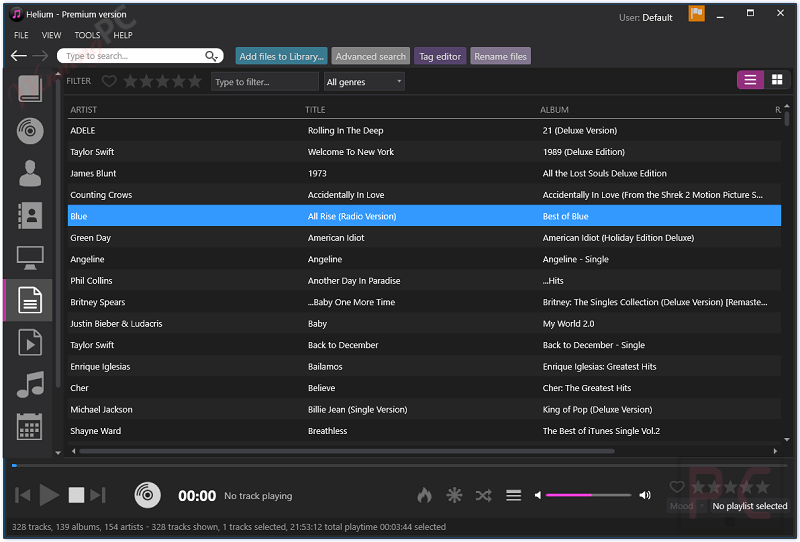Click the orange flag notification icon

[696, 14]
